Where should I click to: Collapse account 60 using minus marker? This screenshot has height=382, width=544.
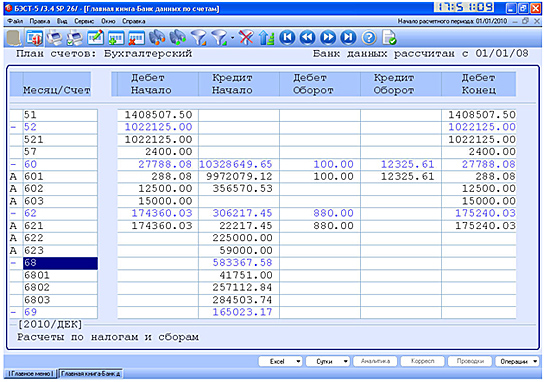[x=14, y=164]
